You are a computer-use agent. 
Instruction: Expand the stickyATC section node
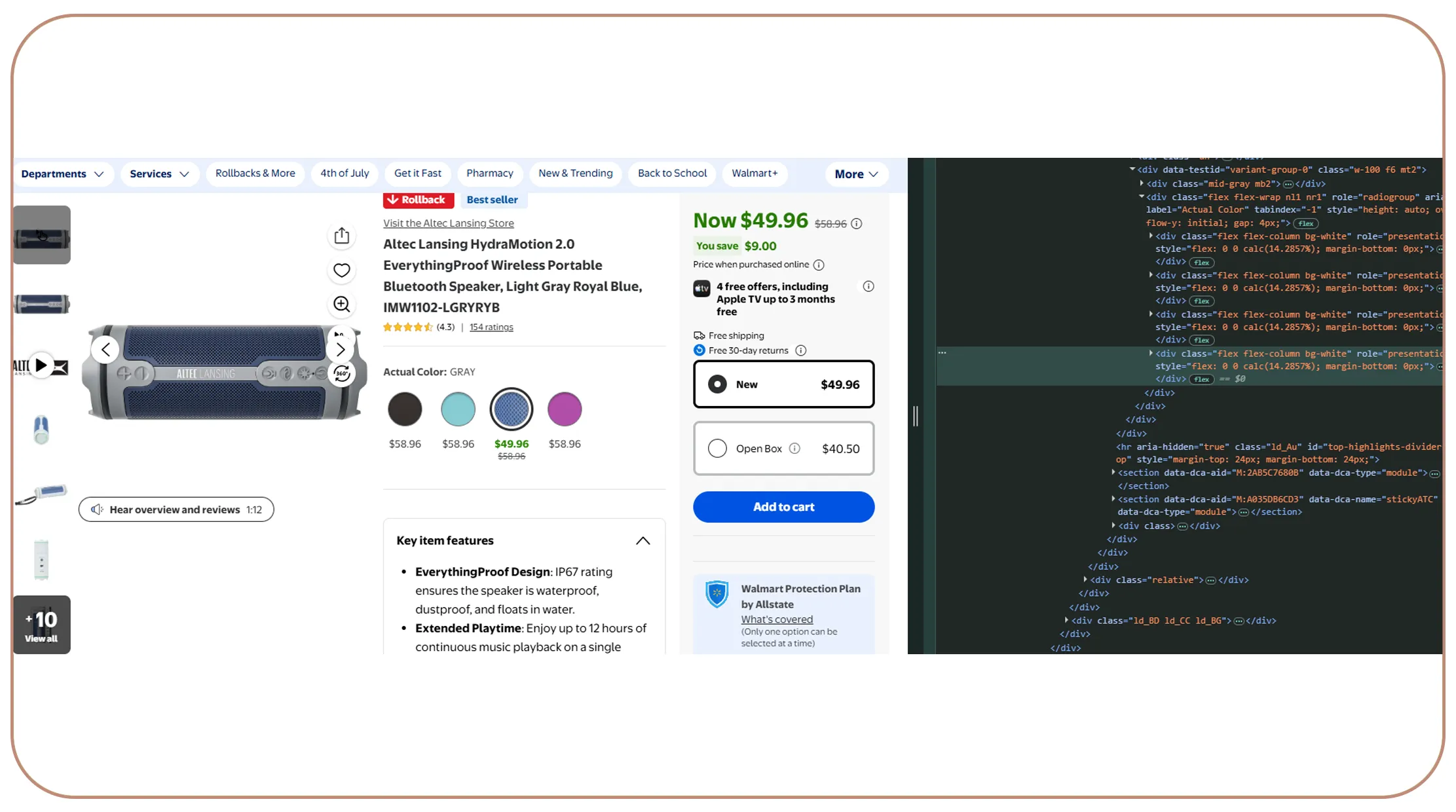(1113, 499)
